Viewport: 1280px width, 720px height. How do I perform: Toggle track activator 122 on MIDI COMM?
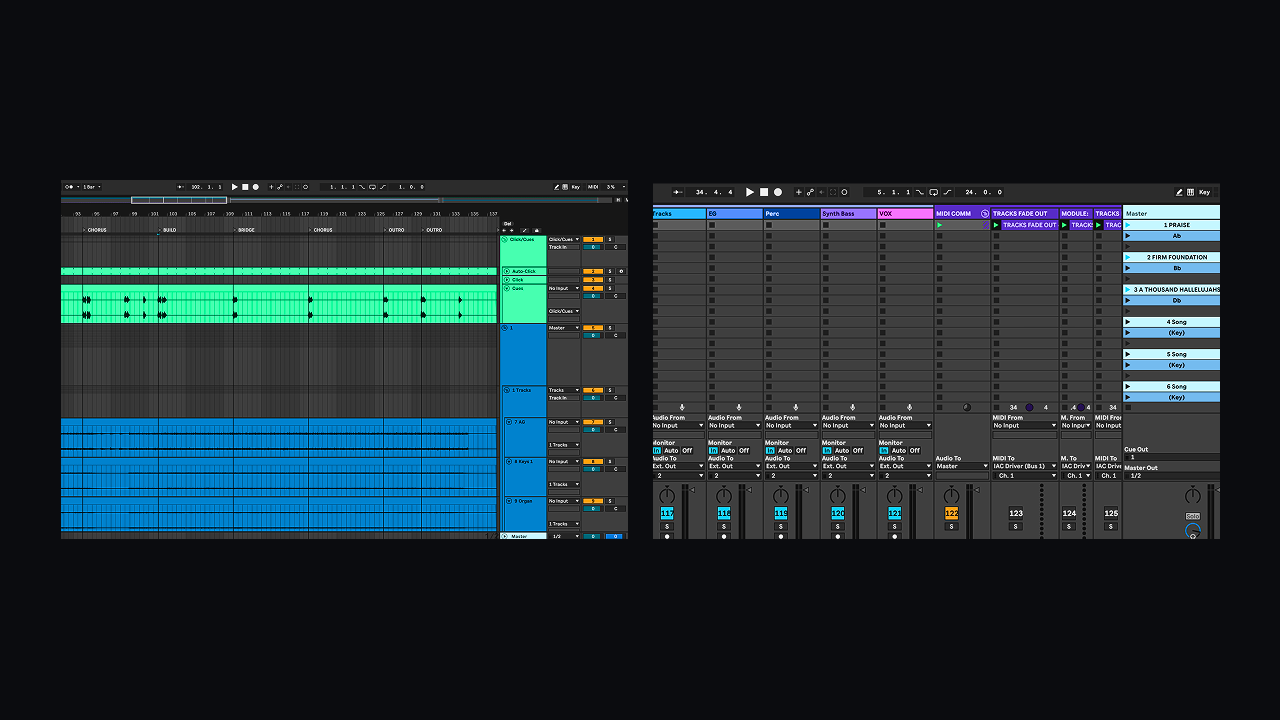951,513
